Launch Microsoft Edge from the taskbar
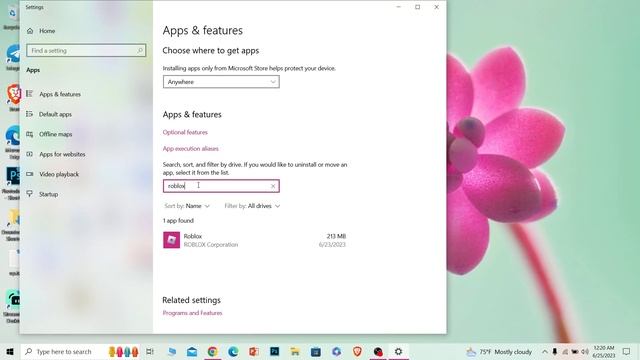The height and width of the screenshot is (360, 640). coord(233,351)
